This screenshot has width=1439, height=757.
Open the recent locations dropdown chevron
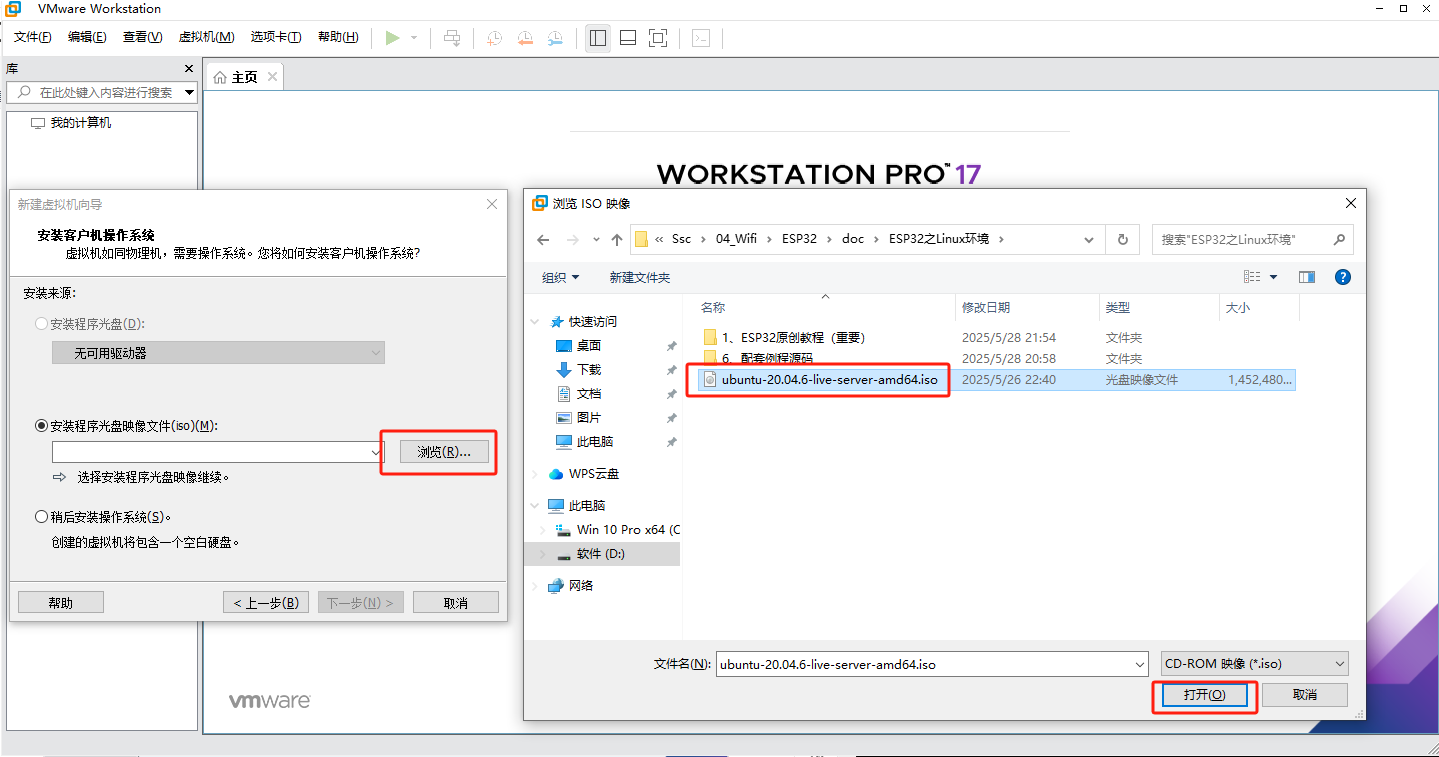597,240
